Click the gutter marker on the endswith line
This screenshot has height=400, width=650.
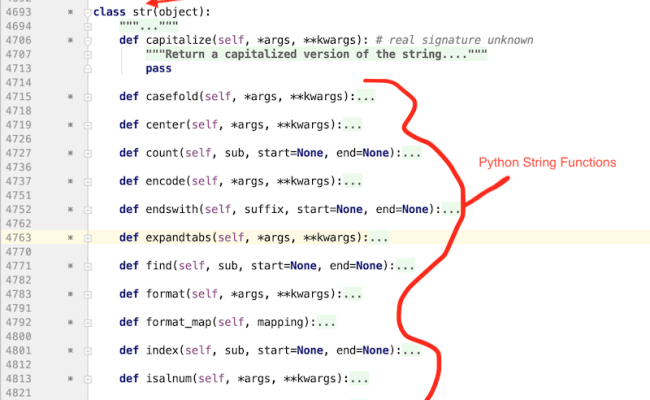click(70, 209)
